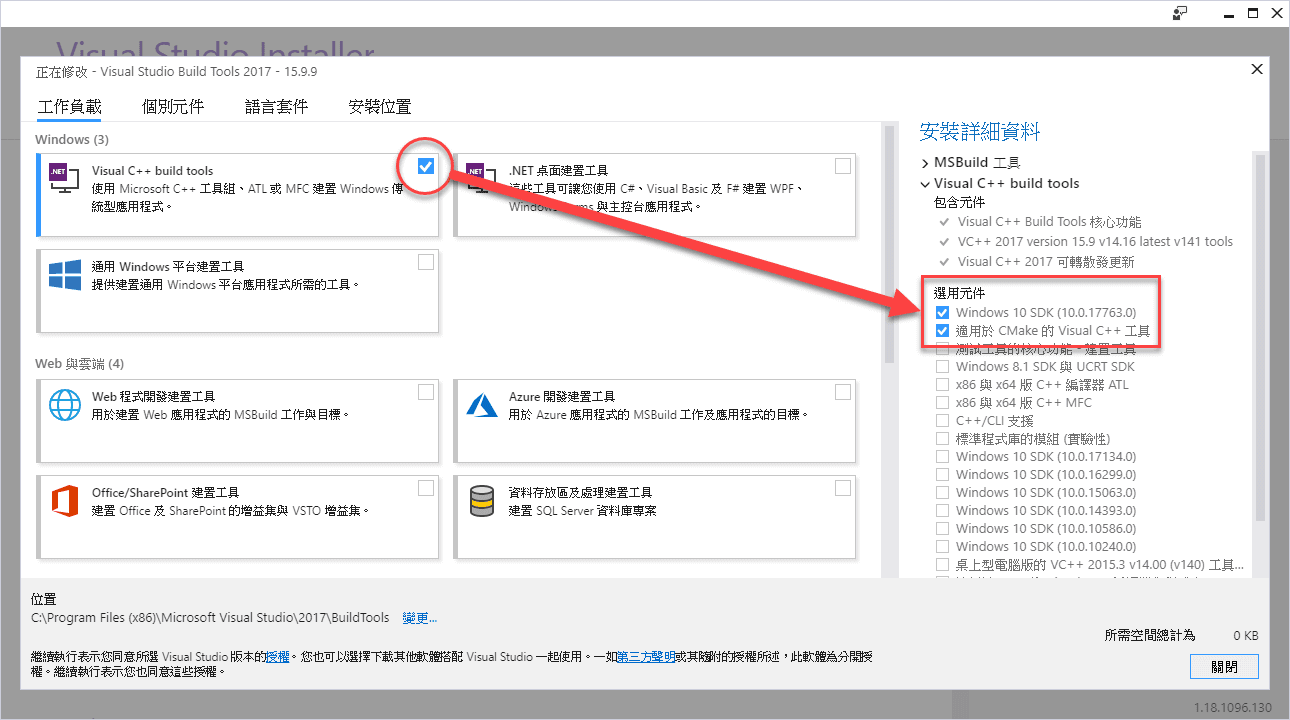Check Windows 10 SDK (10.0.15063.0)
This screenshot has width=1290, height=720.
942,492
